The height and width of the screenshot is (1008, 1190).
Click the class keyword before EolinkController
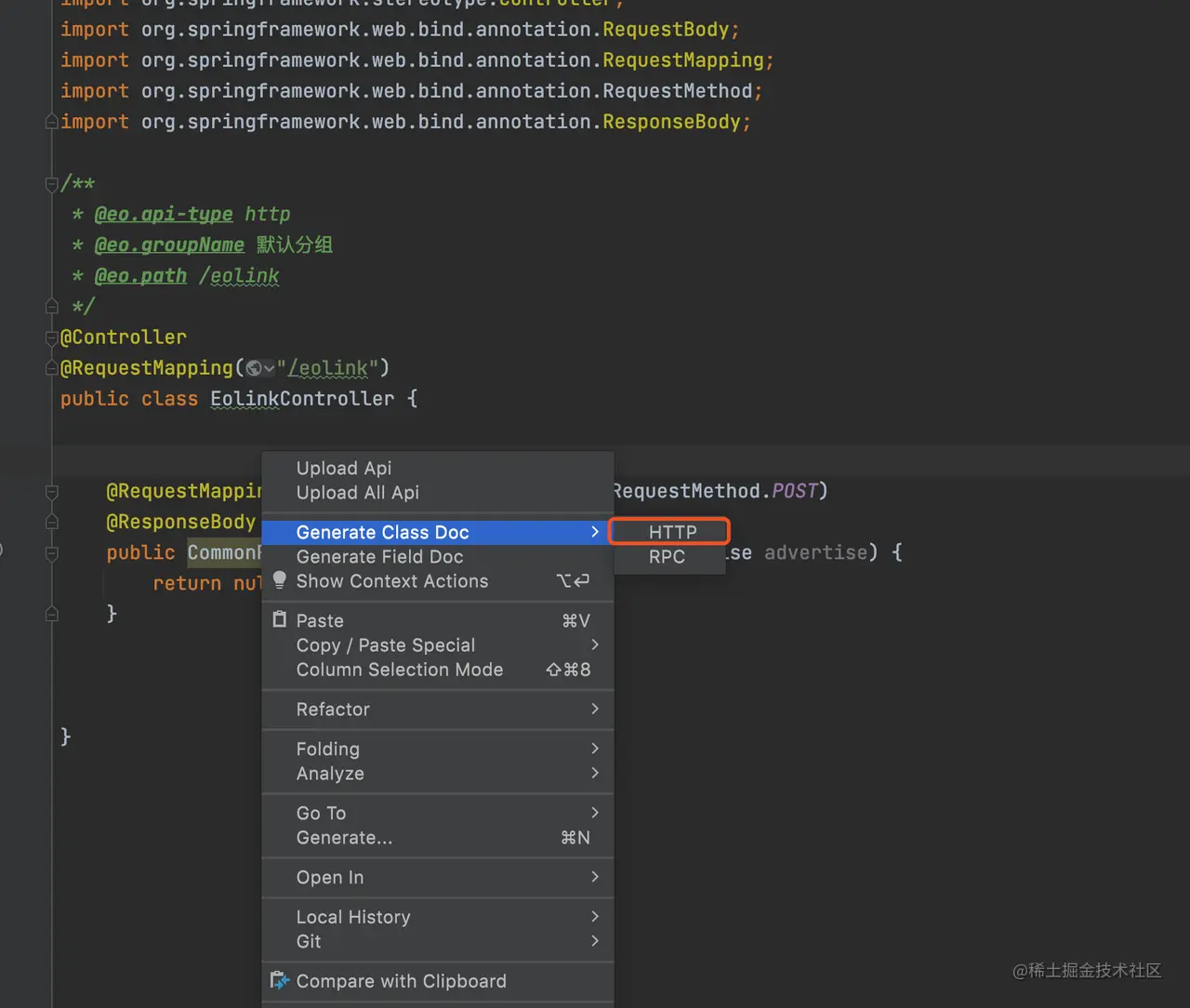pos(169,399)
